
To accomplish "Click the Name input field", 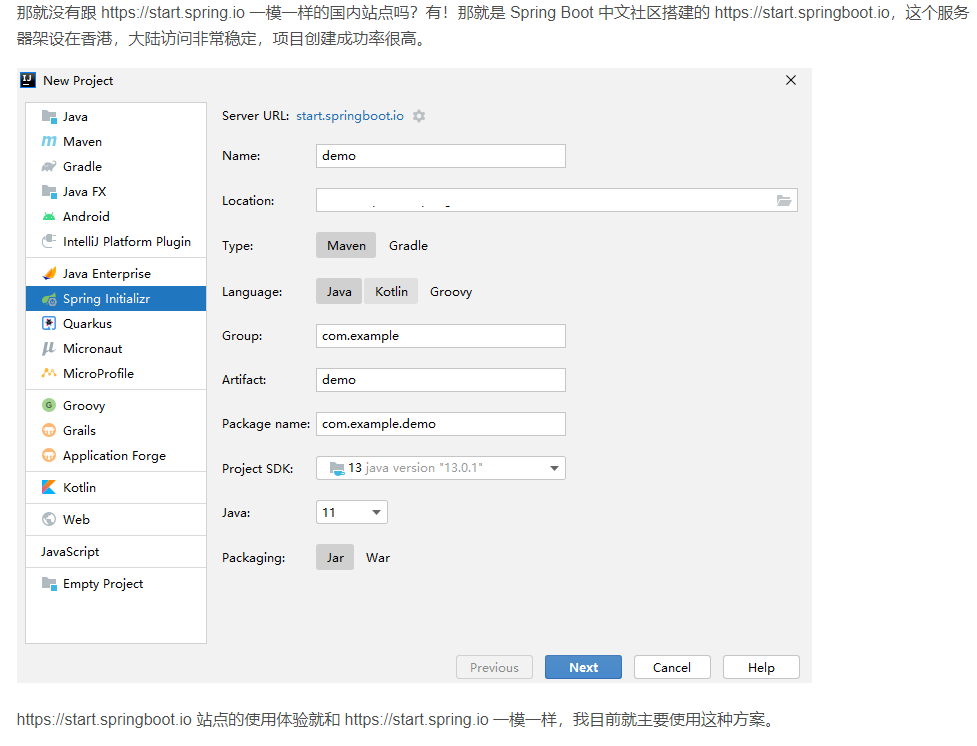I will 441,156.
